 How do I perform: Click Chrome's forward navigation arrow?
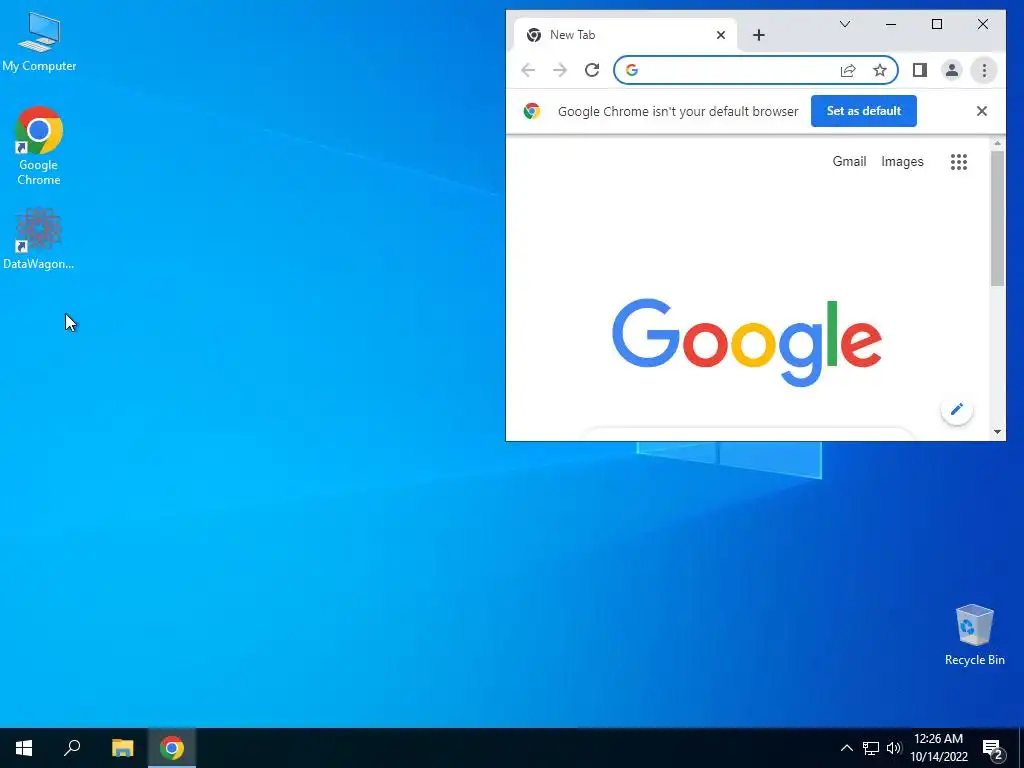tap(560, 70)
